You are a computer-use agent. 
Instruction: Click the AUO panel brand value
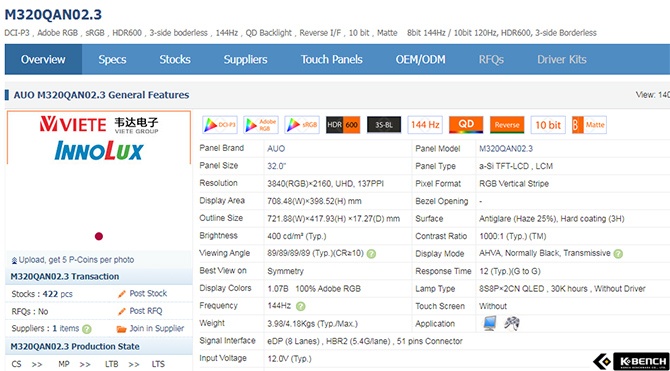pyautogui.click(x=276, y=149)
